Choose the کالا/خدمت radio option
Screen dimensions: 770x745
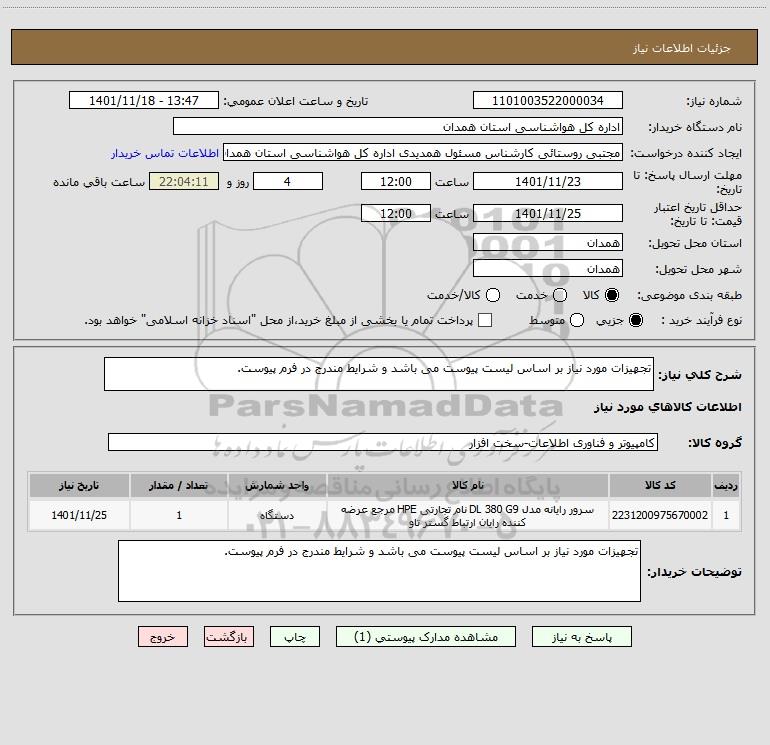coord(493,295)
